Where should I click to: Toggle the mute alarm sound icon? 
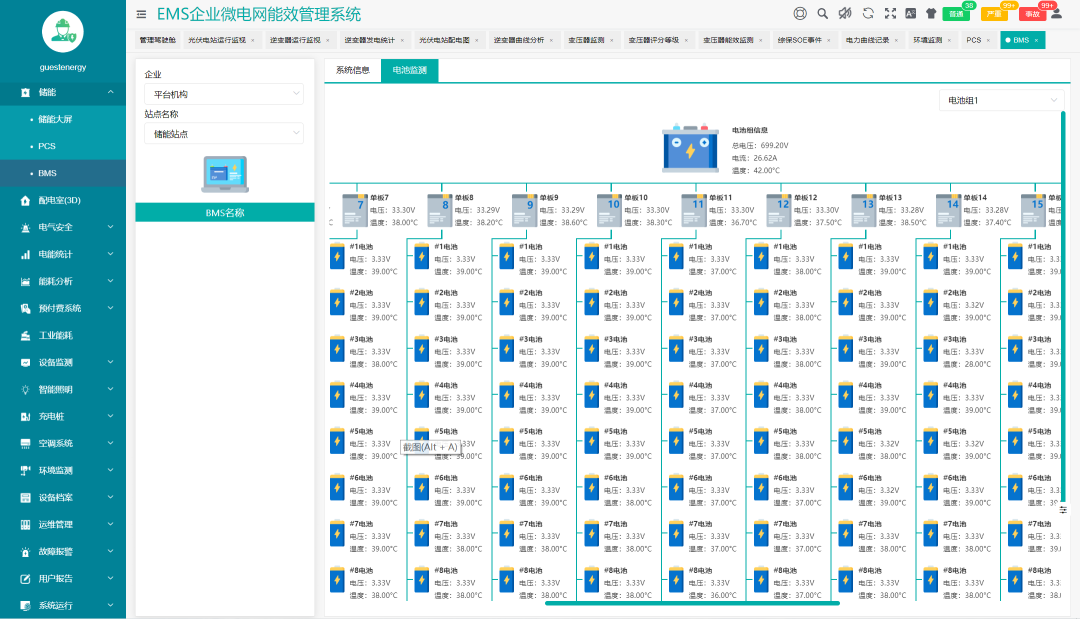coord(845,14)
